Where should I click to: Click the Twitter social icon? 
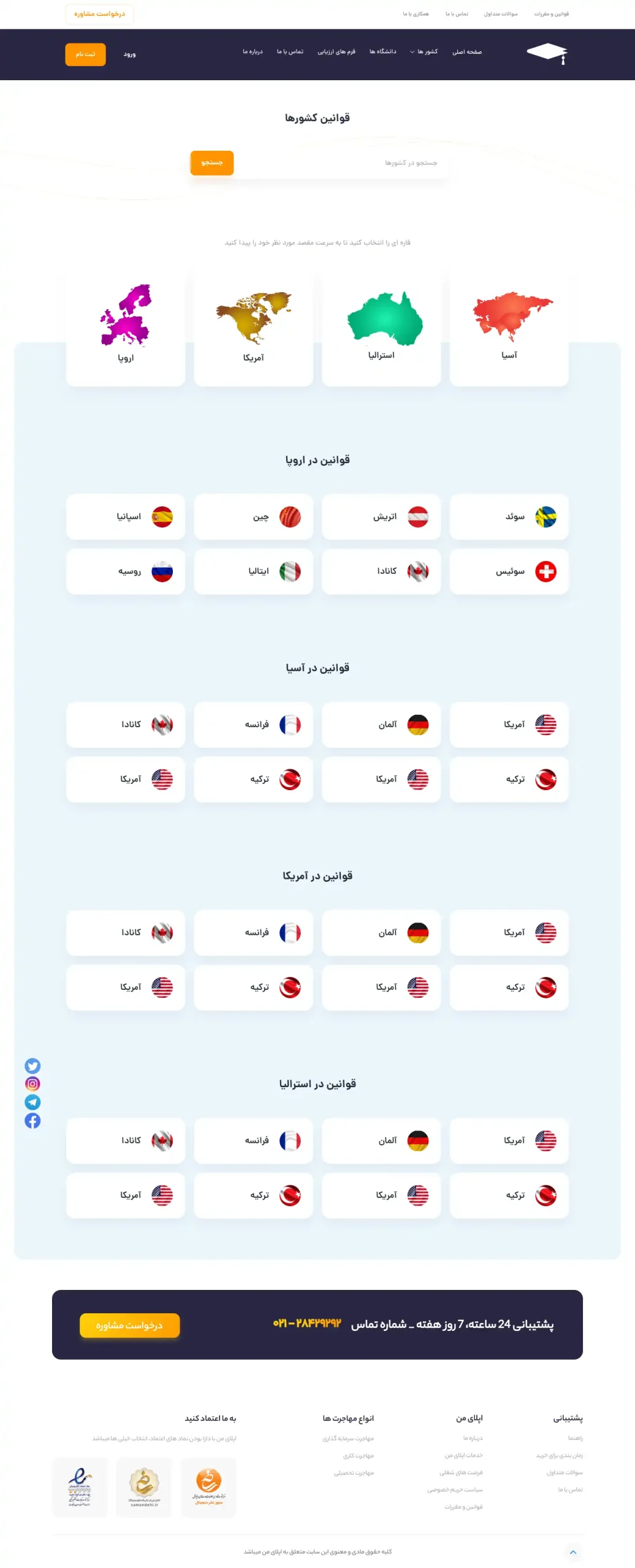point(32,1065)
